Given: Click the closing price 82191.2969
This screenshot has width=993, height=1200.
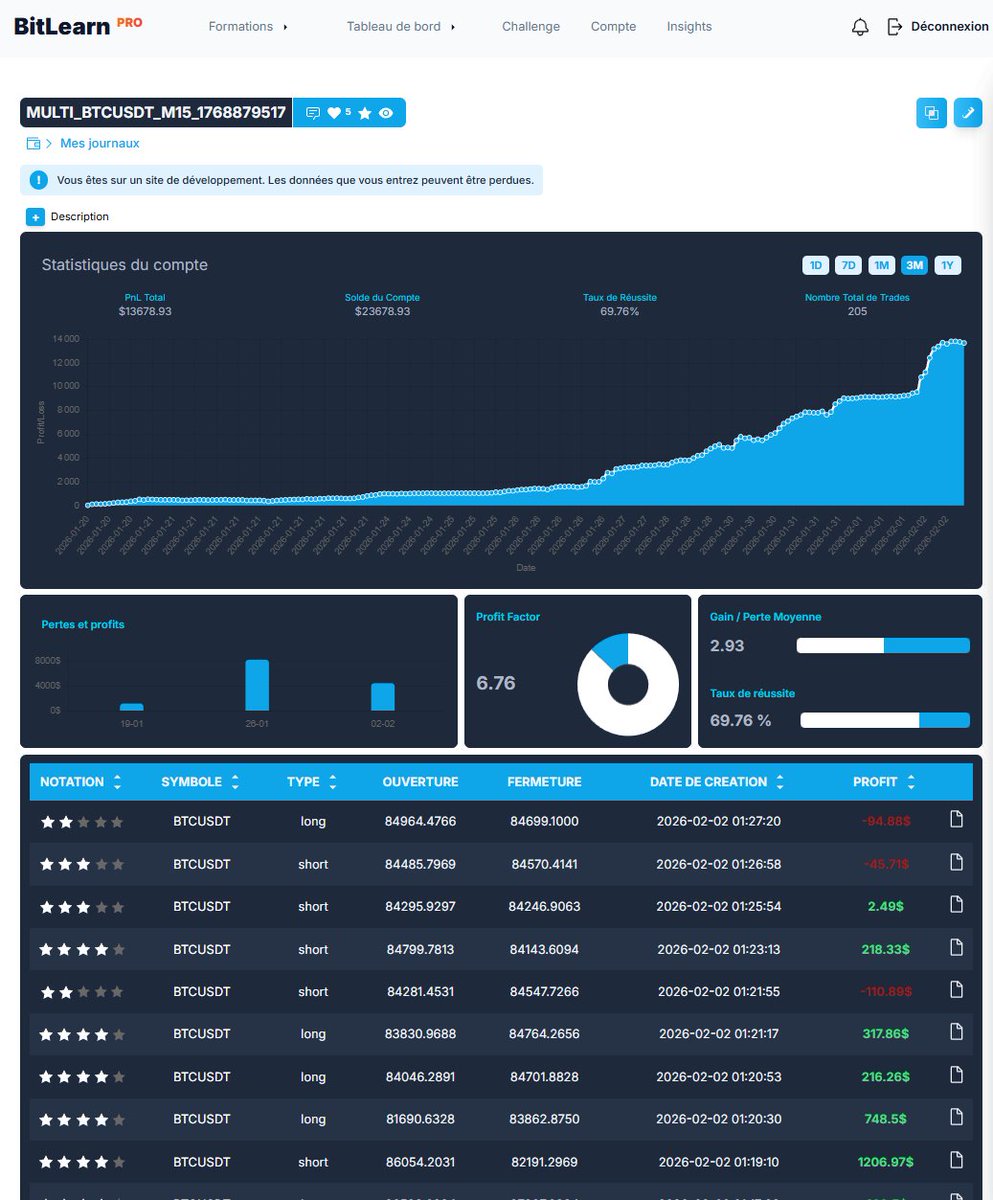Looking at the screenshot, I should [x=544, y=1162].
